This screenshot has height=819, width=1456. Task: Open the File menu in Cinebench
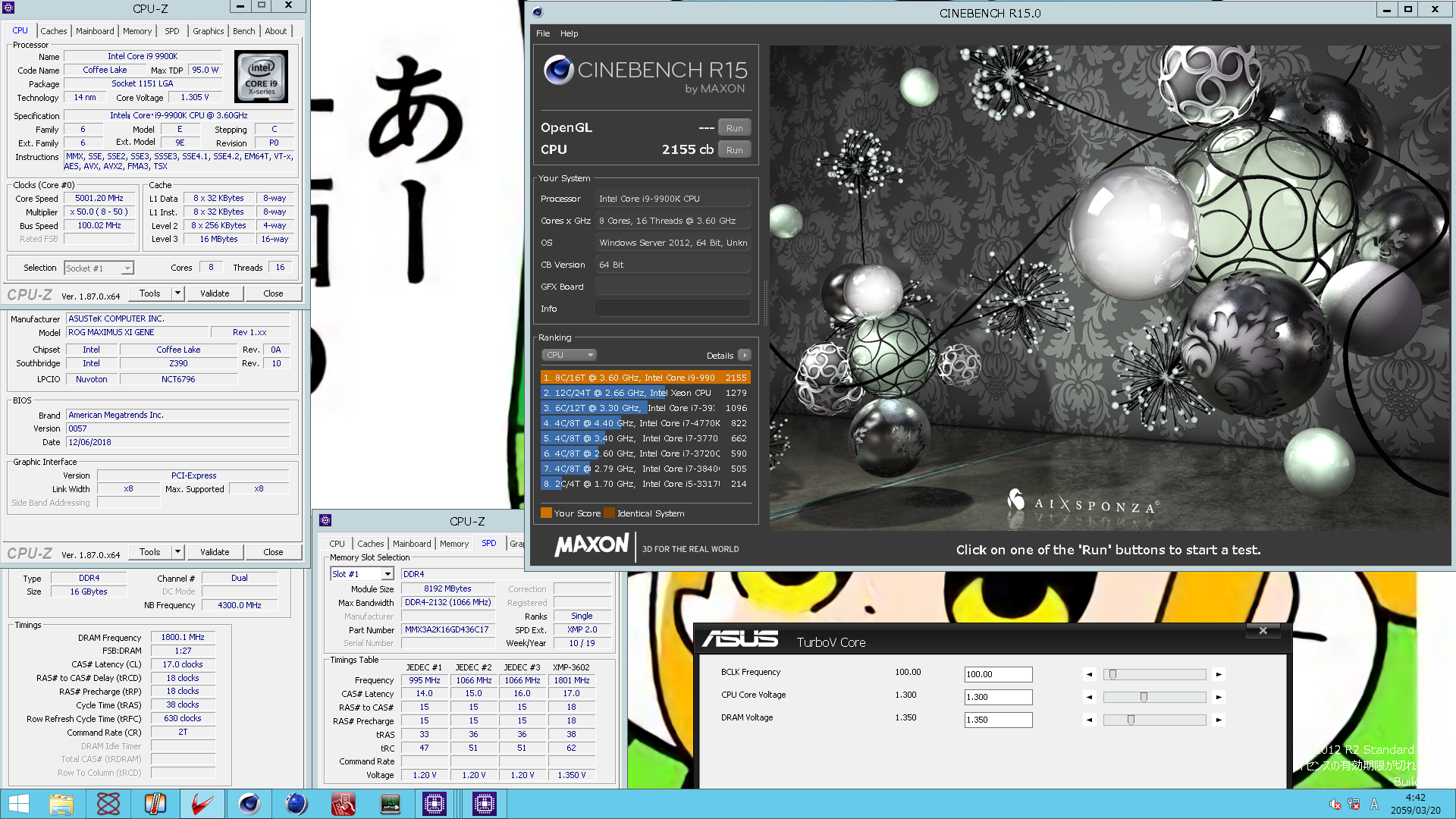[543, 33]
